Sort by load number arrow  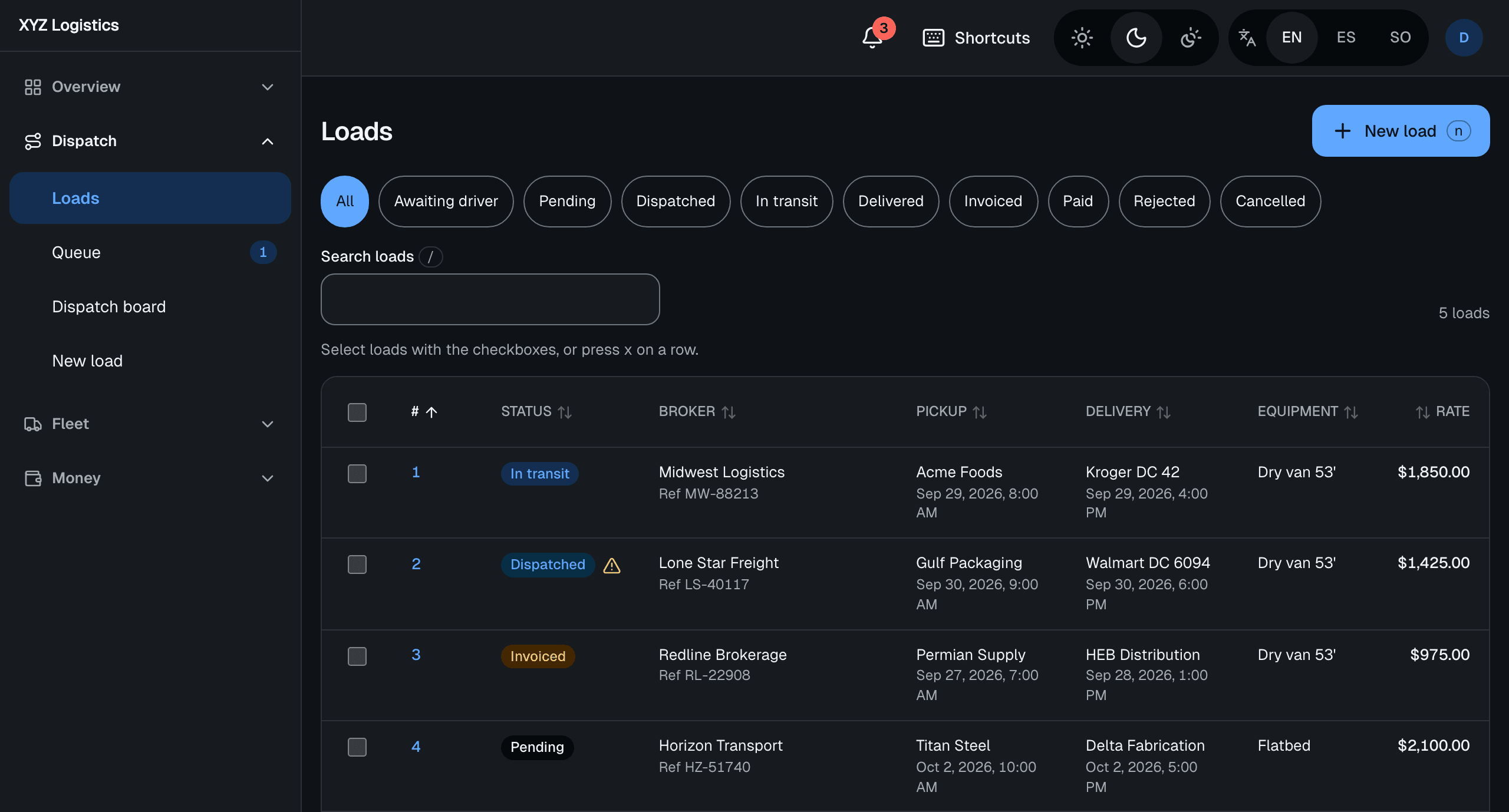click(431, 412)
